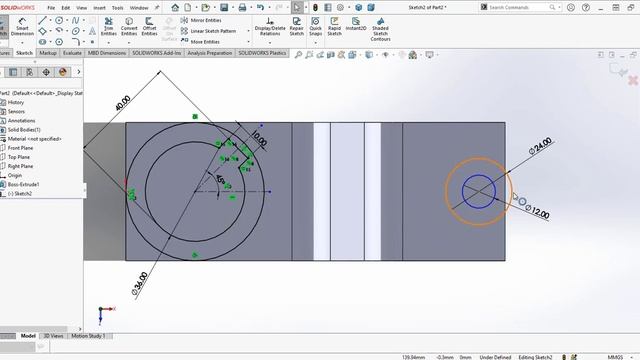Expand the Linear Sketch Pattern dropdown
This screenshot has height=360, width=640.
(249, 31)
